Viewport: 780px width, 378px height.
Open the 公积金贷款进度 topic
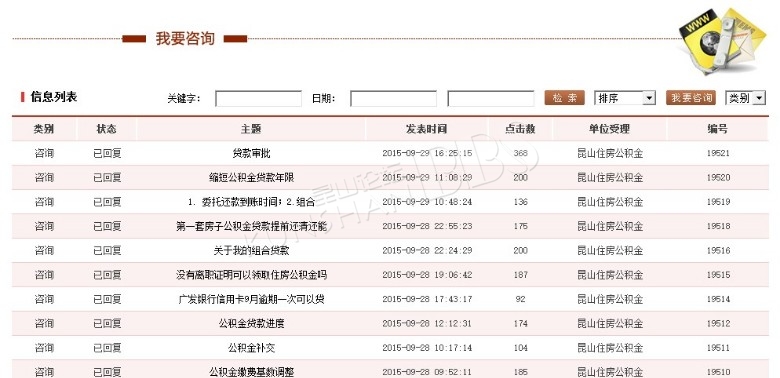(x=251, y=324)
